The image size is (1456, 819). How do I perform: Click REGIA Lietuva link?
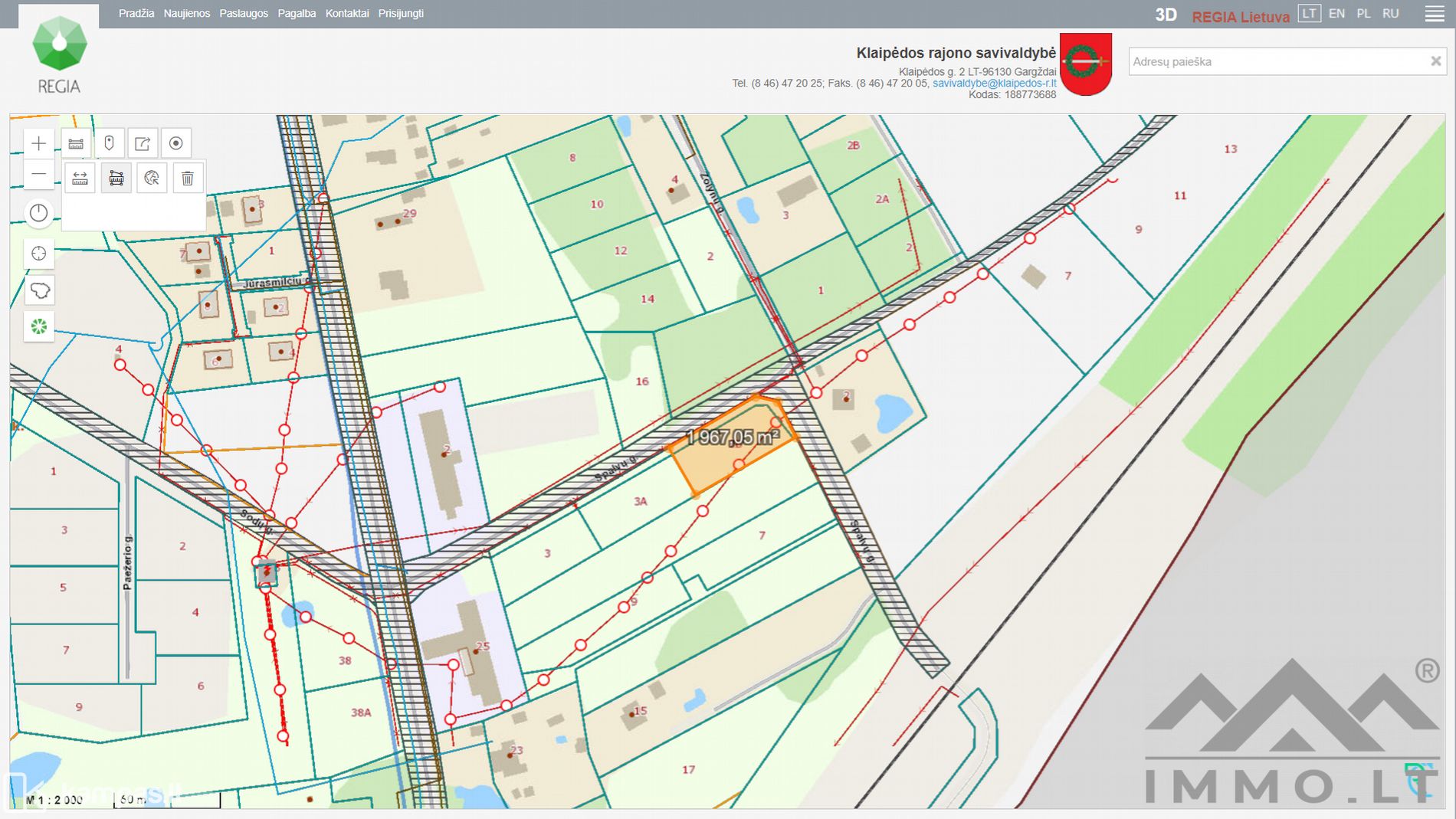[1241, 17]
